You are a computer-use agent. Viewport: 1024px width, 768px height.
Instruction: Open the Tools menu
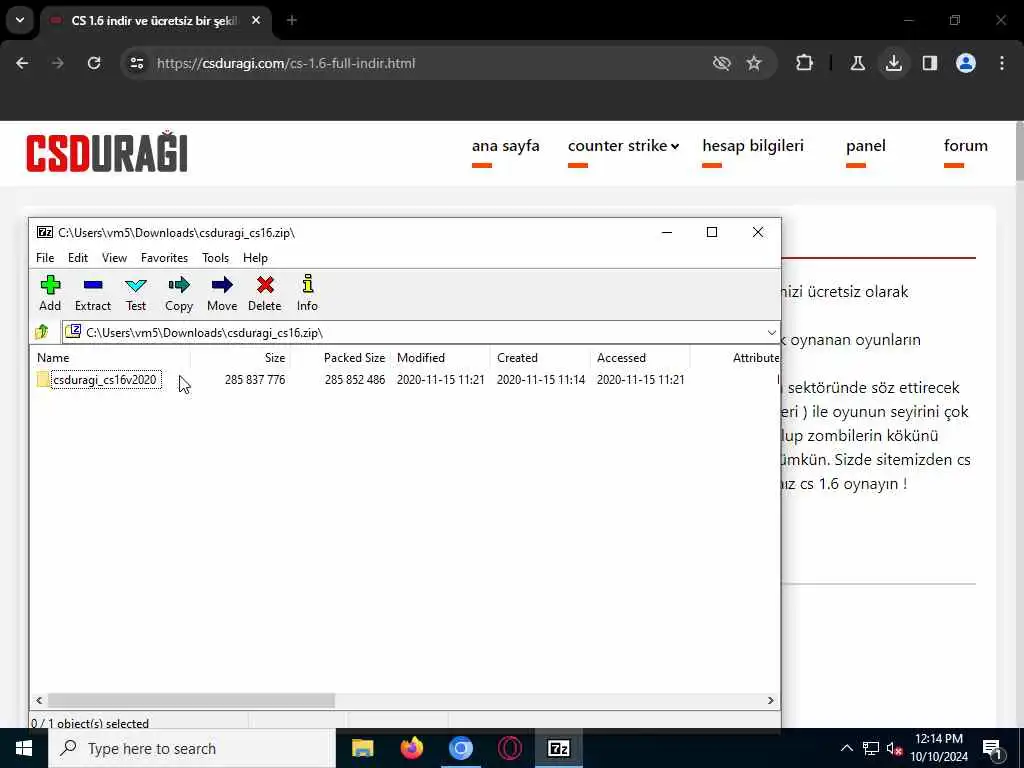pyautogui.click(x=216, y=258)
